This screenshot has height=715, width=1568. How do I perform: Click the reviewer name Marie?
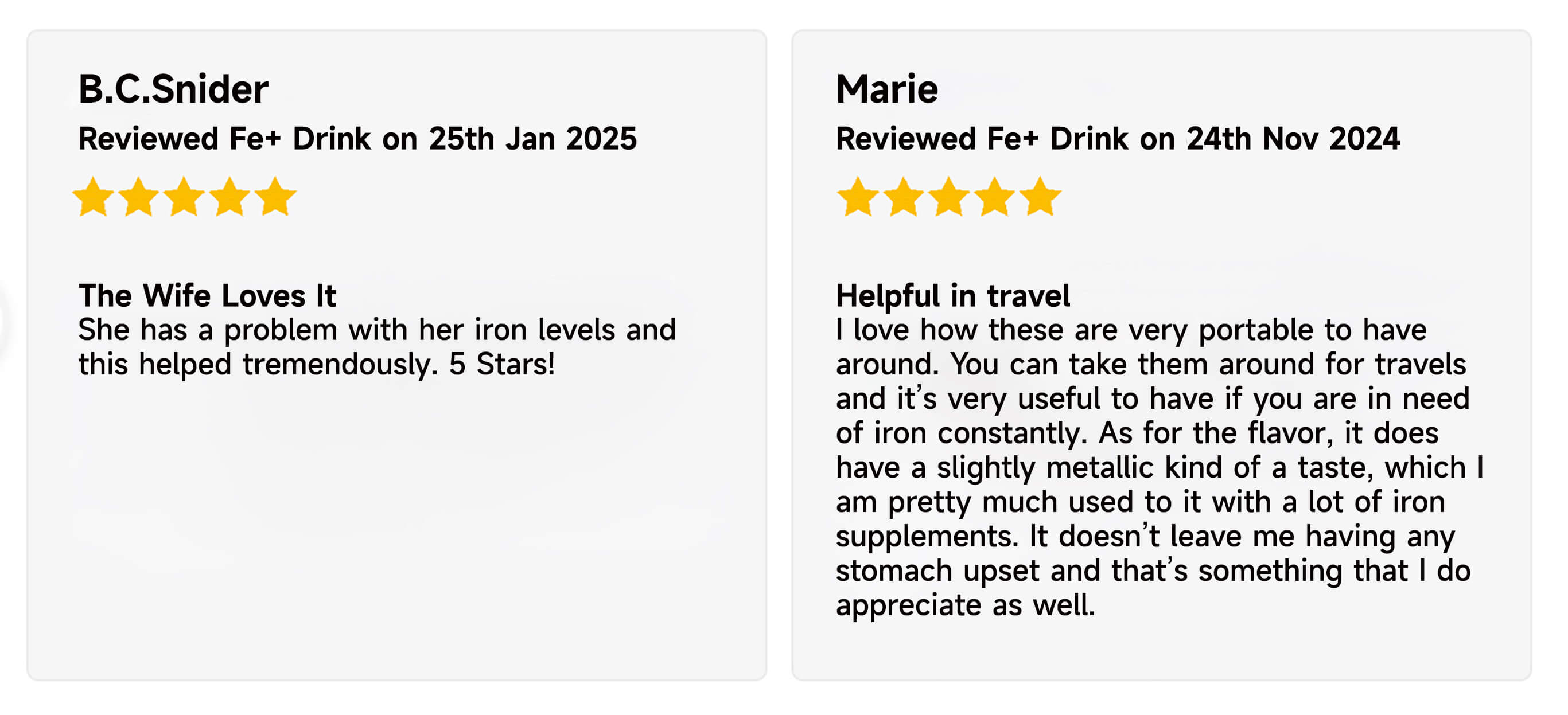(887, 89)
